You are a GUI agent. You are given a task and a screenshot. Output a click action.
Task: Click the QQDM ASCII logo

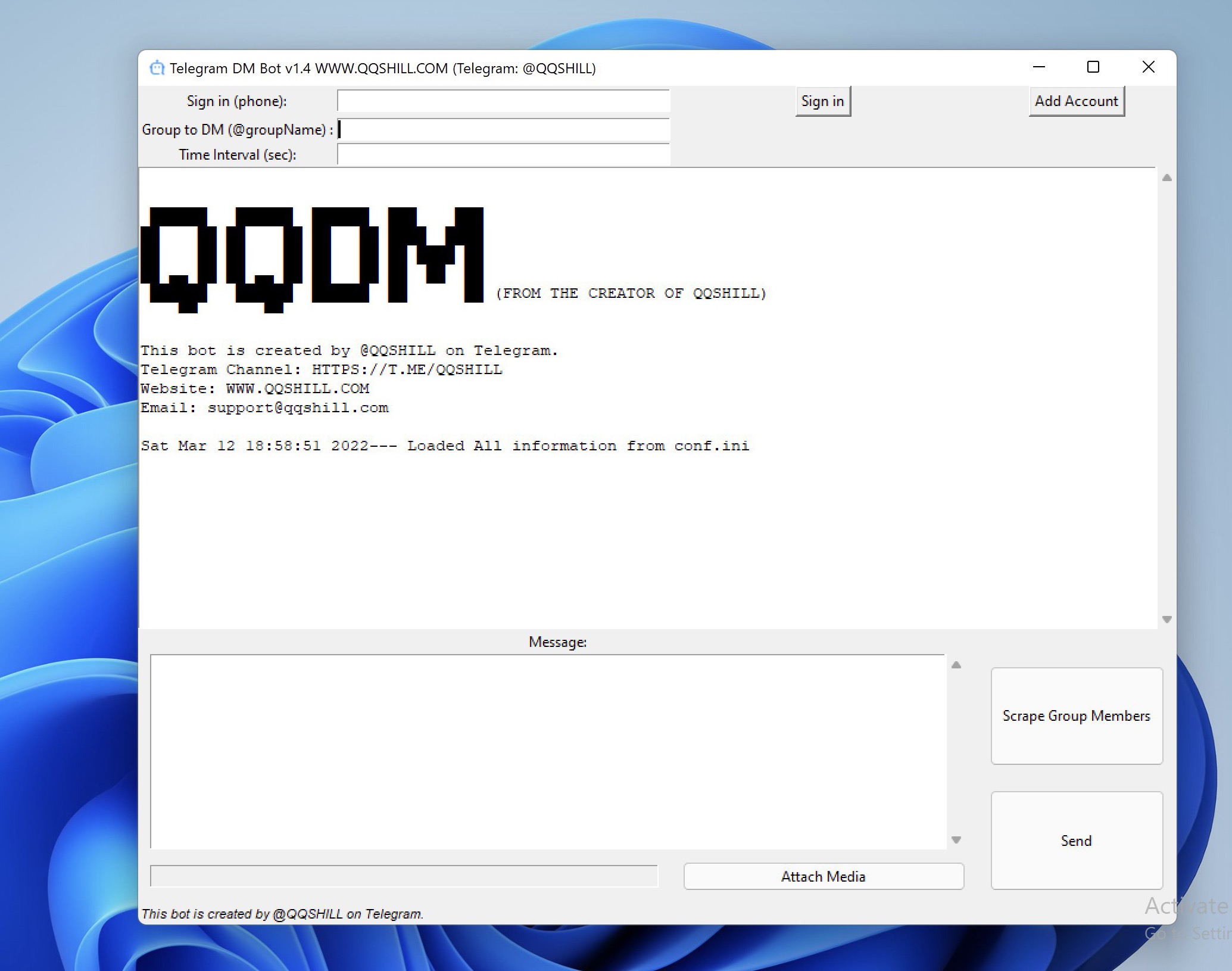point(312,260)
